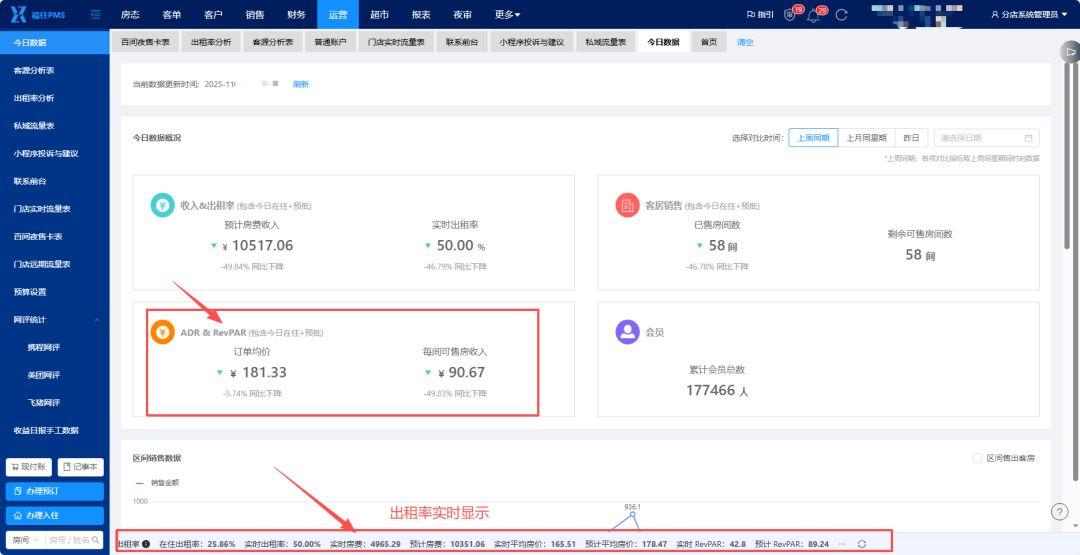
Task: Open the bell notifications with 29 badge
Action: click(x=815, y=14)
